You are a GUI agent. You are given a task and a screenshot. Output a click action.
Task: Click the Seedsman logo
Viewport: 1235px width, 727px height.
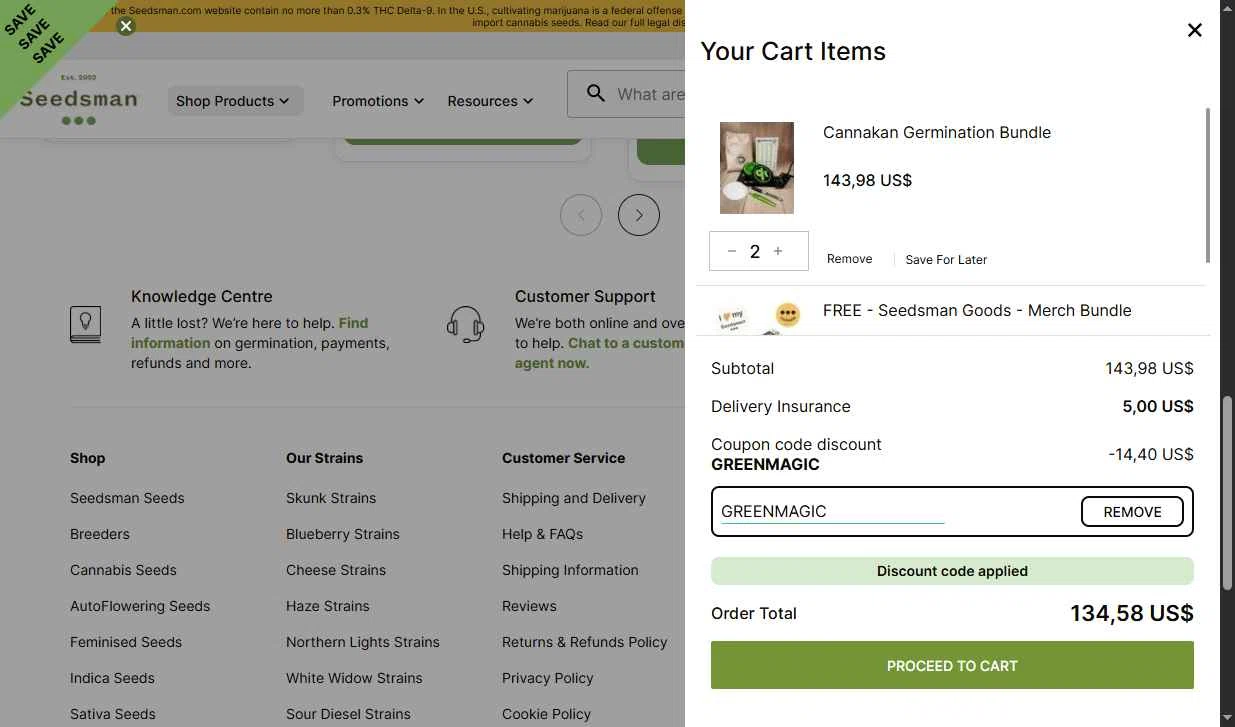pyautogui.click(x=78, y=100)
